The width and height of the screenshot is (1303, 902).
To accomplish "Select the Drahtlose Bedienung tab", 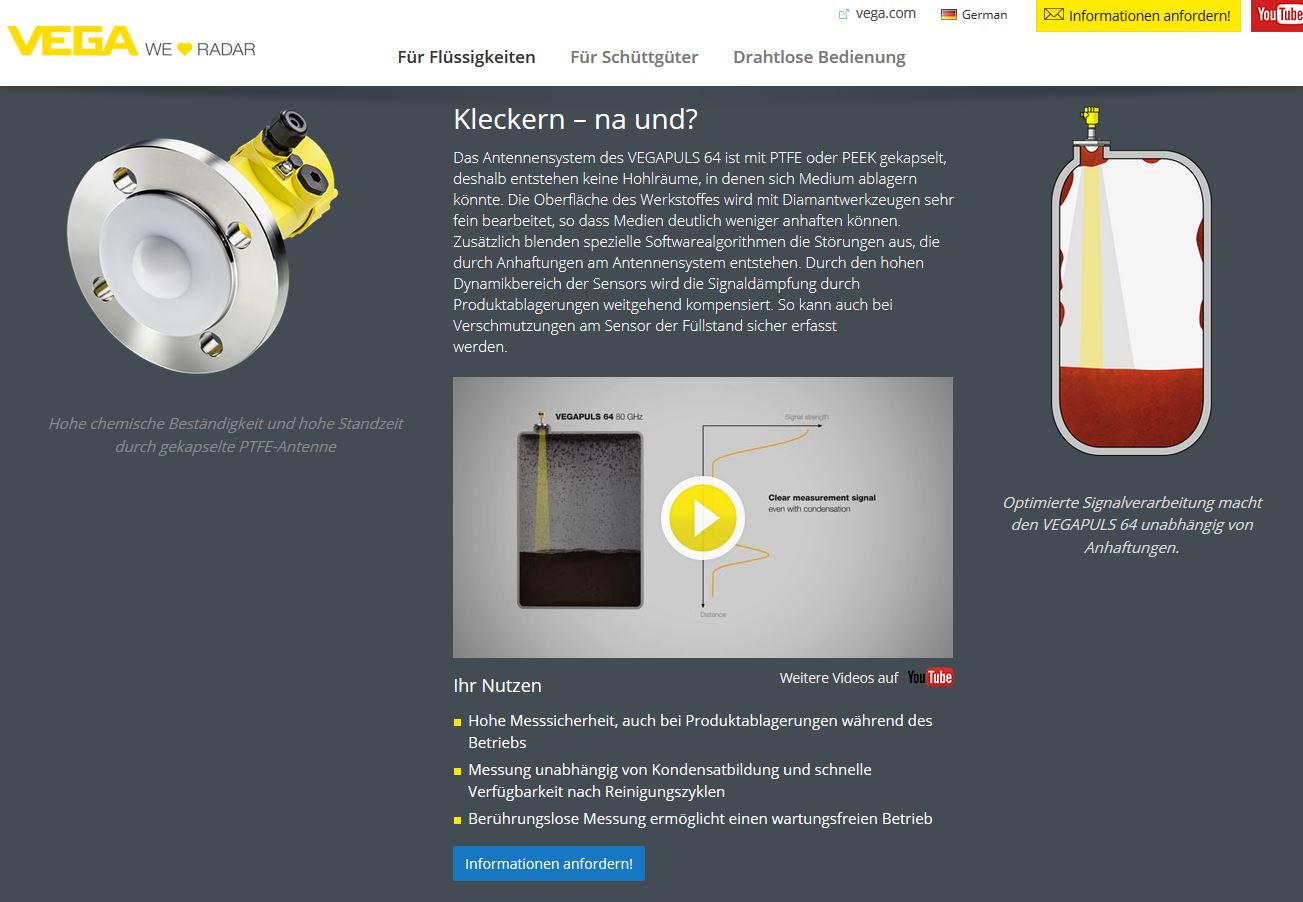I will 819,57.
